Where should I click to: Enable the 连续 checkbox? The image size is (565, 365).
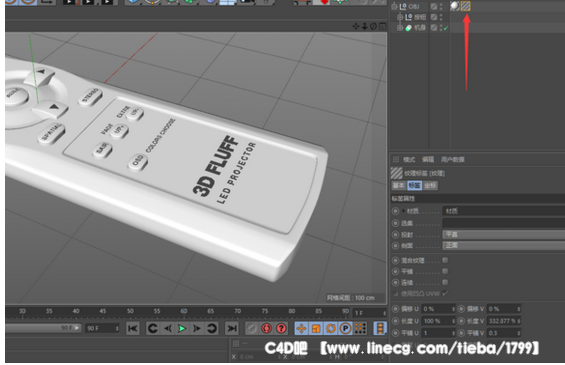445,282
